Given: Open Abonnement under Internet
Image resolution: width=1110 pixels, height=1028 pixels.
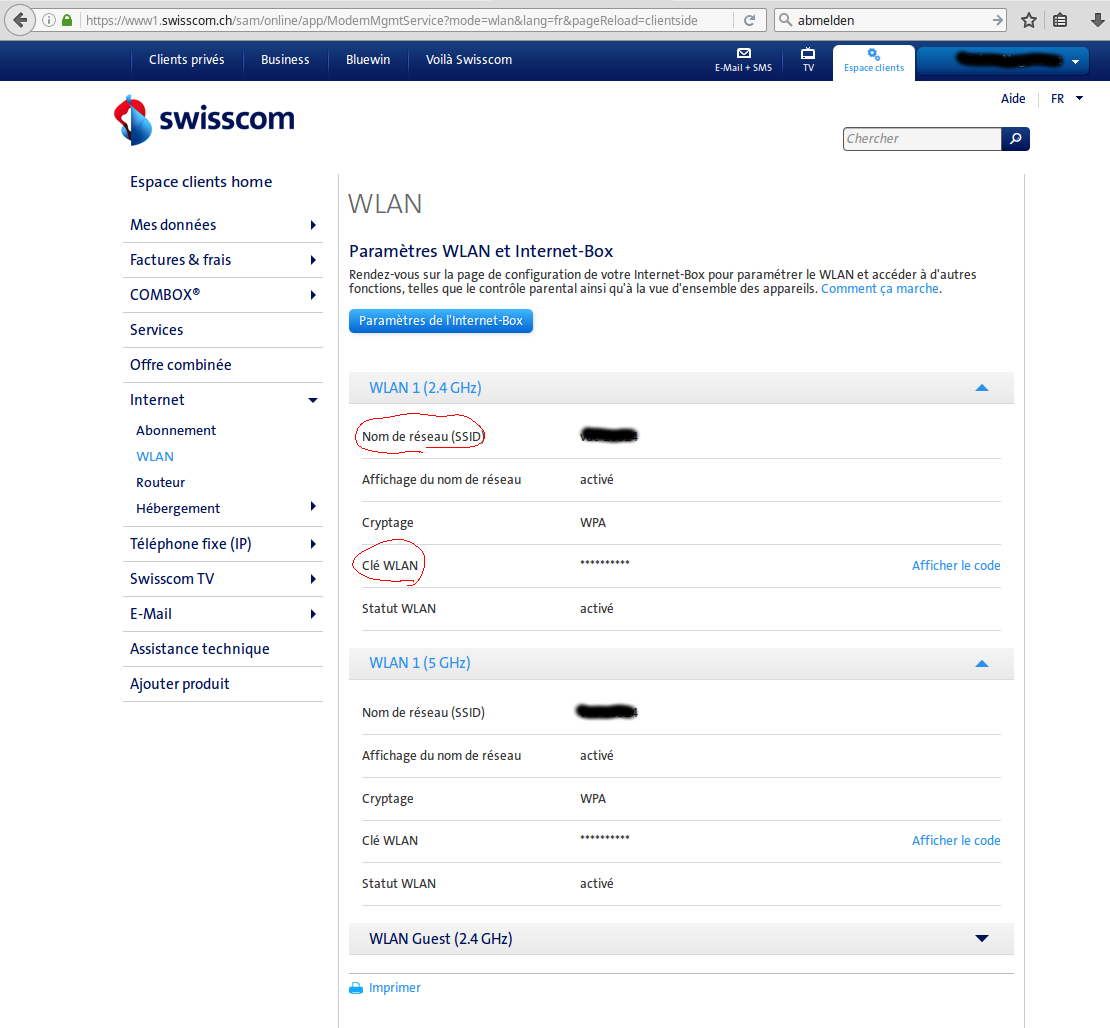Looking at the screenshot, I should [176, 430].
